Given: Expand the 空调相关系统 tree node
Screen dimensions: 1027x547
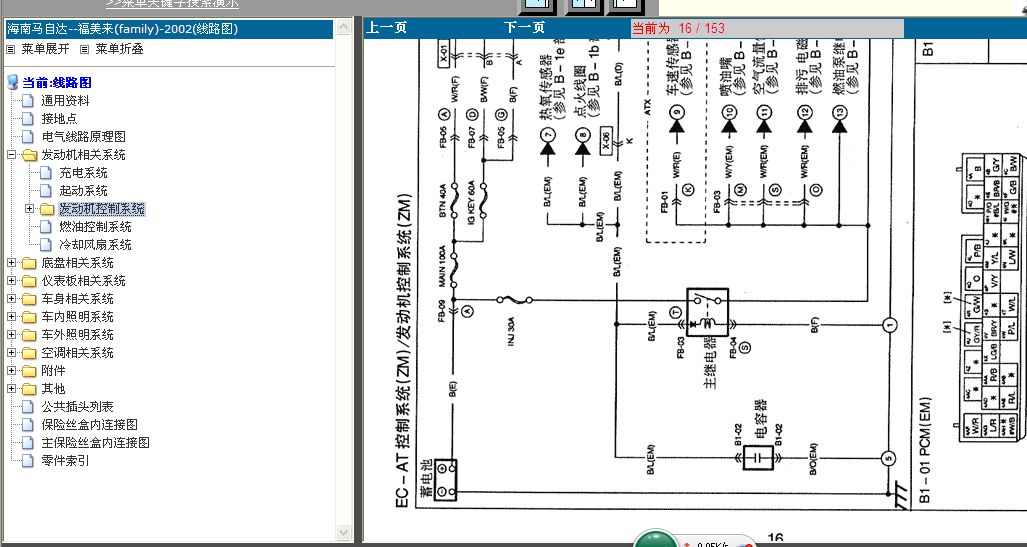Looking at the screenshot, I should (x=11, y=353).
